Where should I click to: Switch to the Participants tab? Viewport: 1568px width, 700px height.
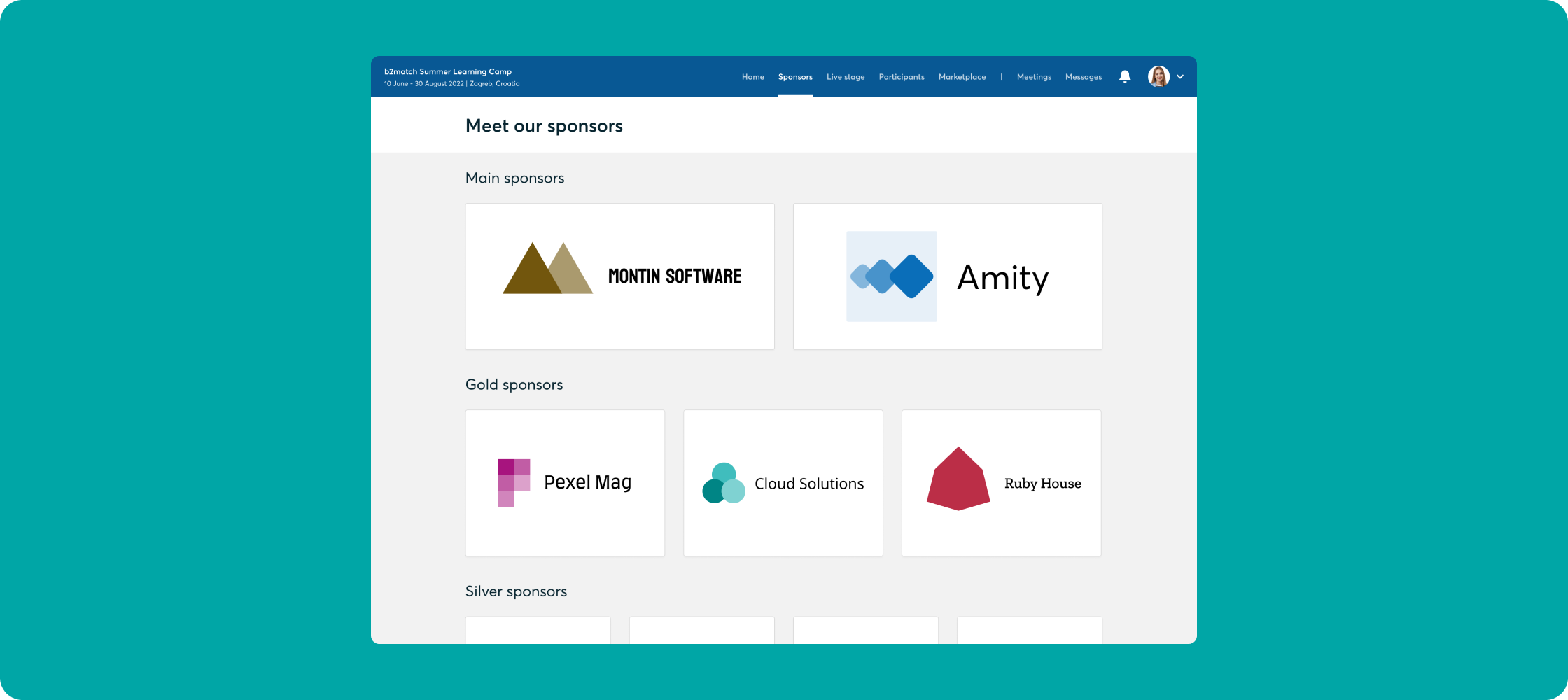[x=902, y=77]
